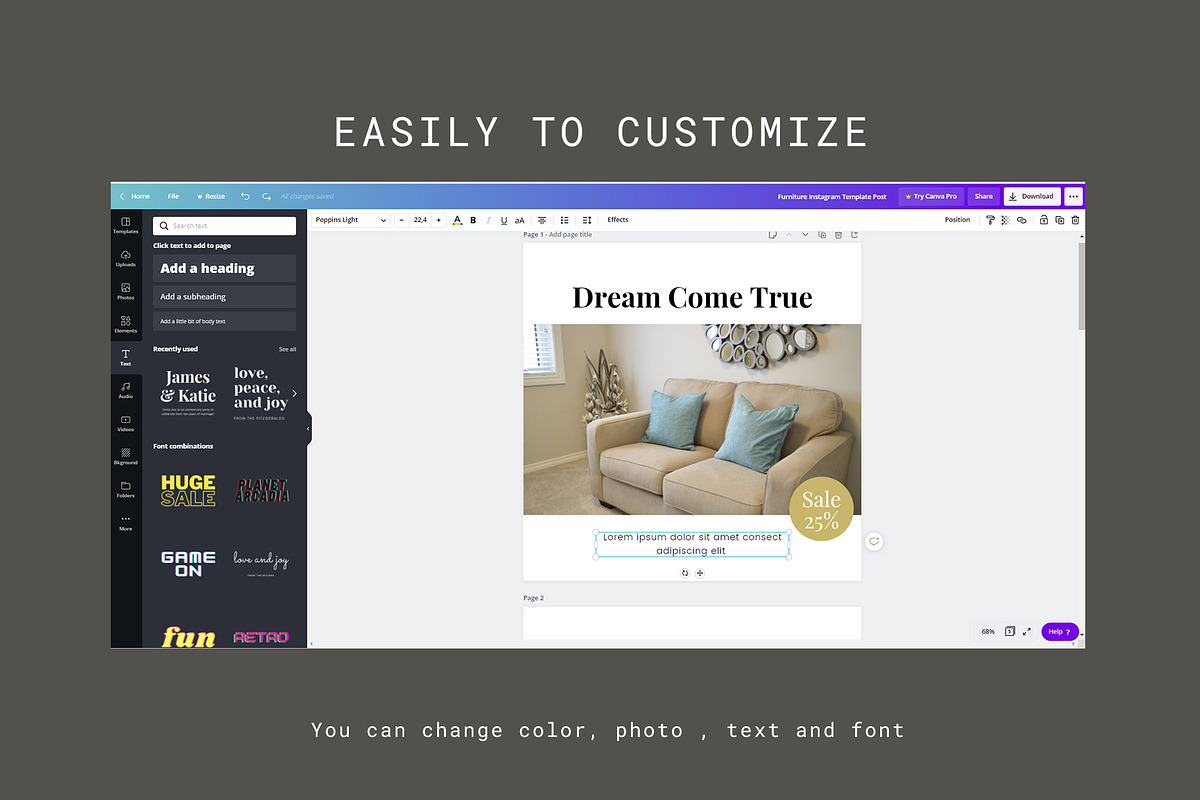Open the Templates panel in sidebar
Screen dimensions: 1200x800
126,225
